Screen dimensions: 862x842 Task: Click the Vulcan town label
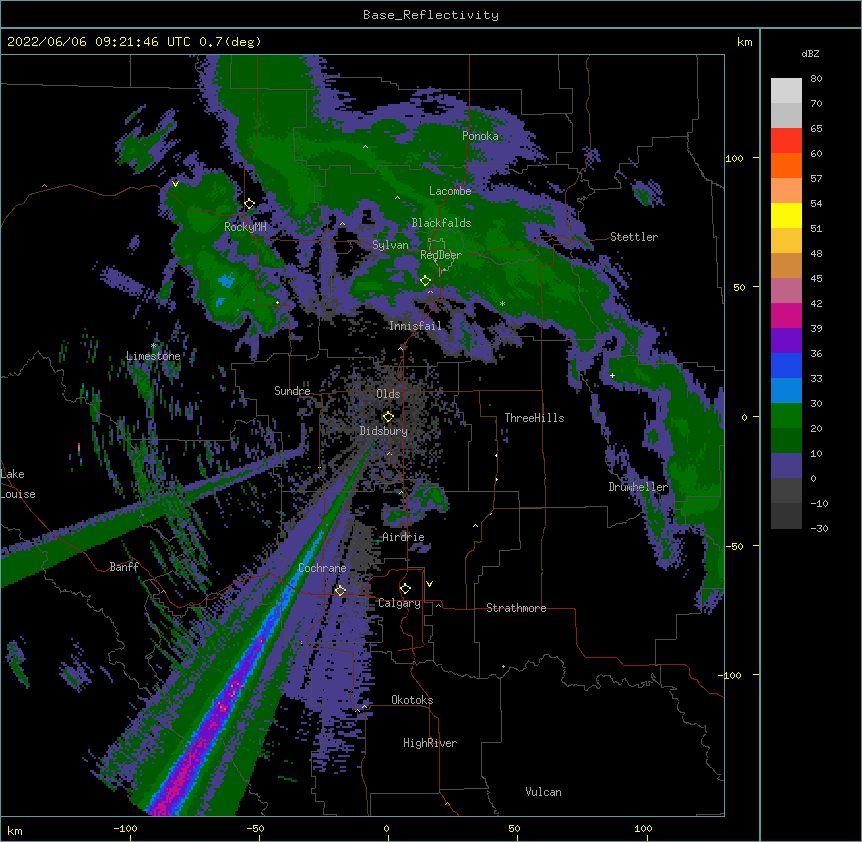click(543, 792)
